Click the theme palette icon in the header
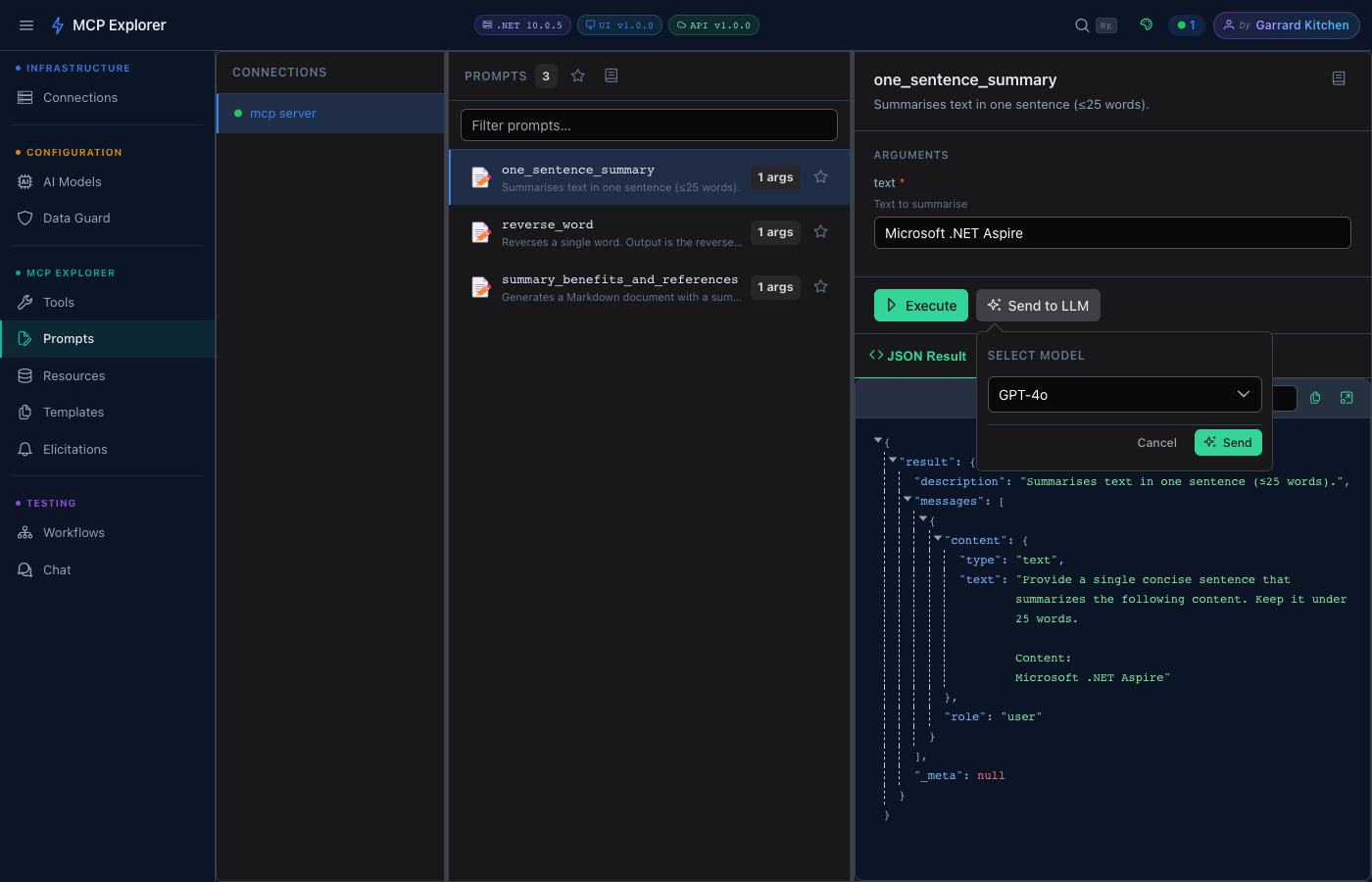Screen dimensions: 1372x882 [x=1146, y=24]
